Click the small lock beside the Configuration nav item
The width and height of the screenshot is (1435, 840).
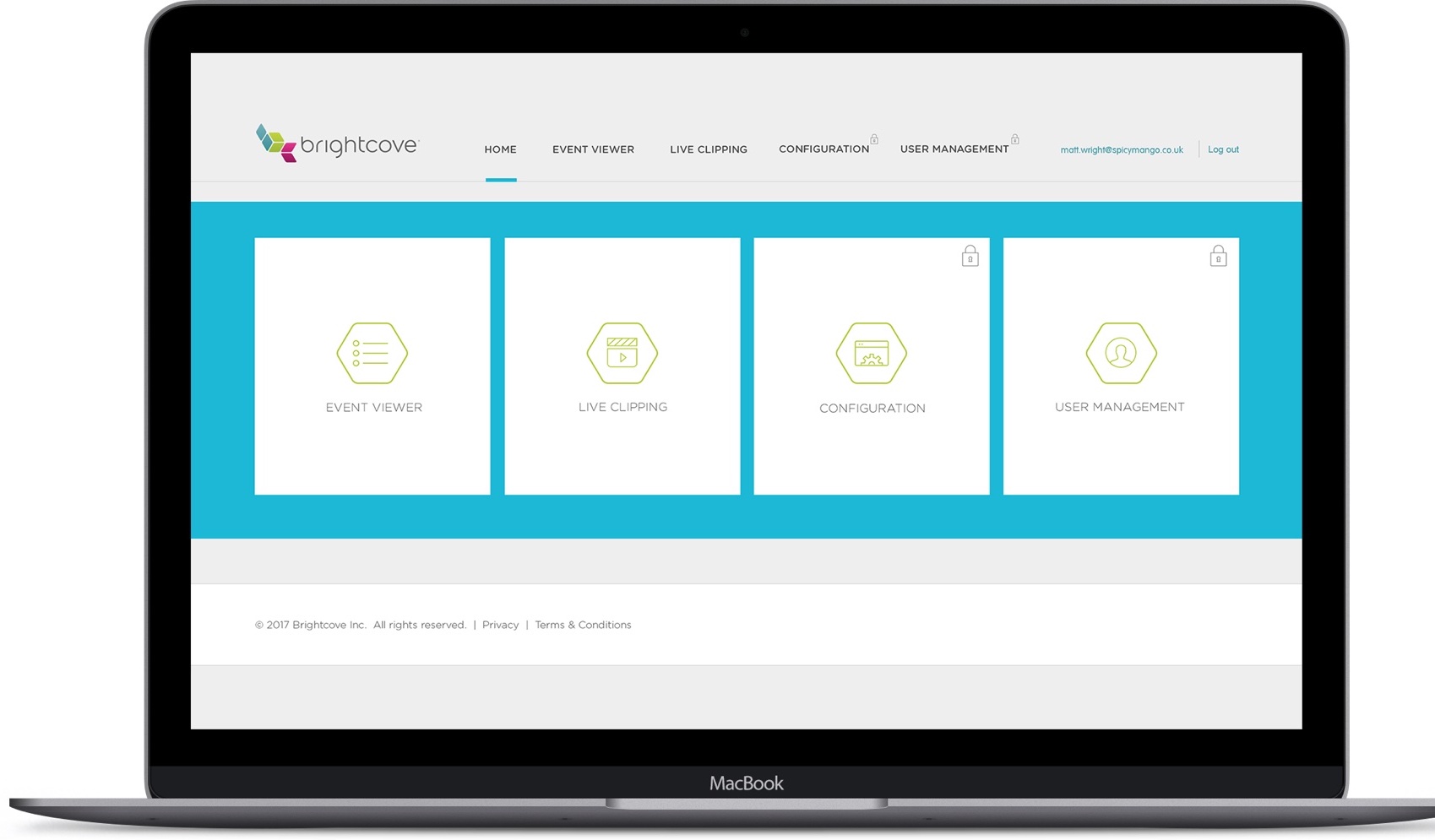(874, 139)
